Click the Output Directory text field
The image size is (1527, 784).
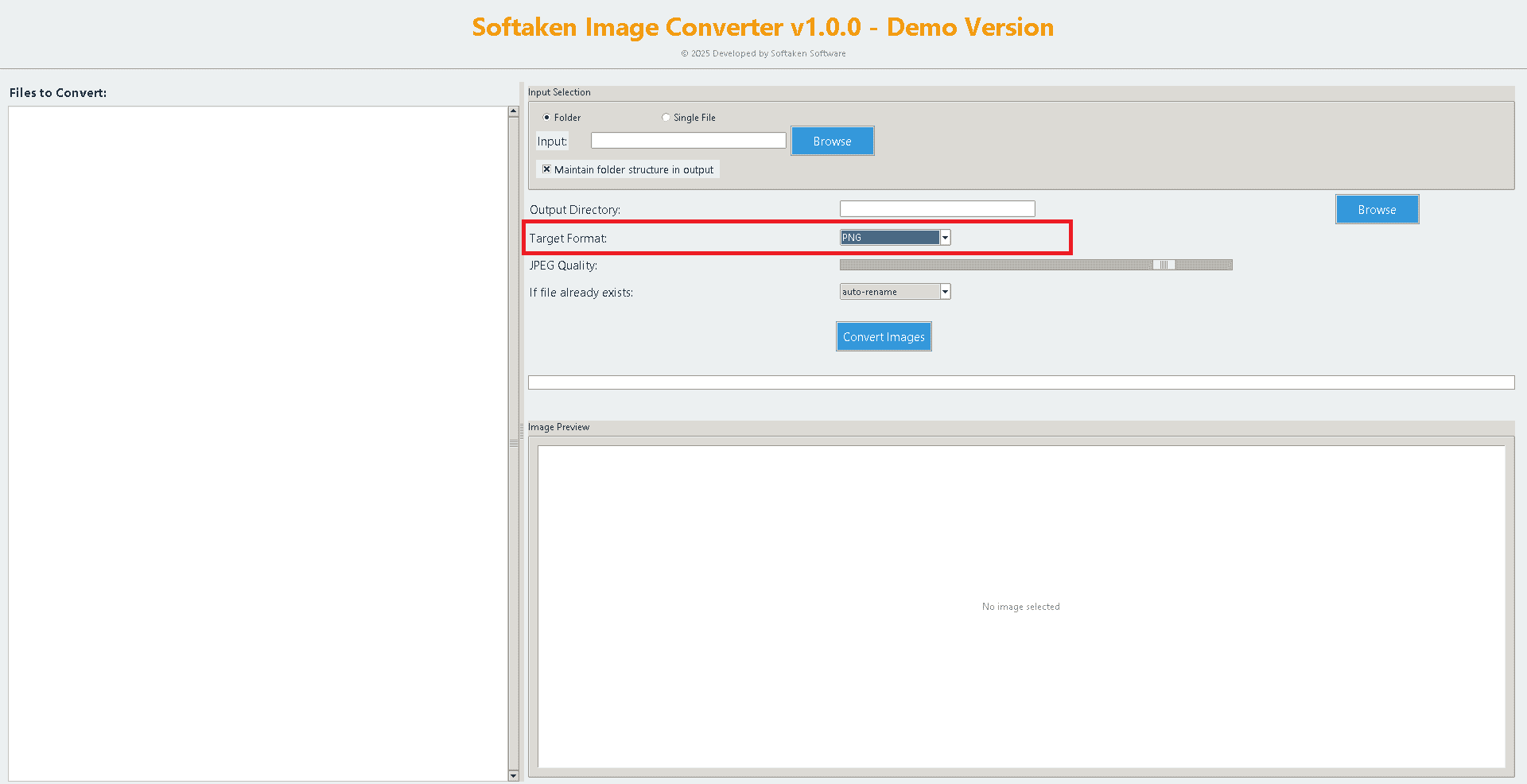(937, 209)
